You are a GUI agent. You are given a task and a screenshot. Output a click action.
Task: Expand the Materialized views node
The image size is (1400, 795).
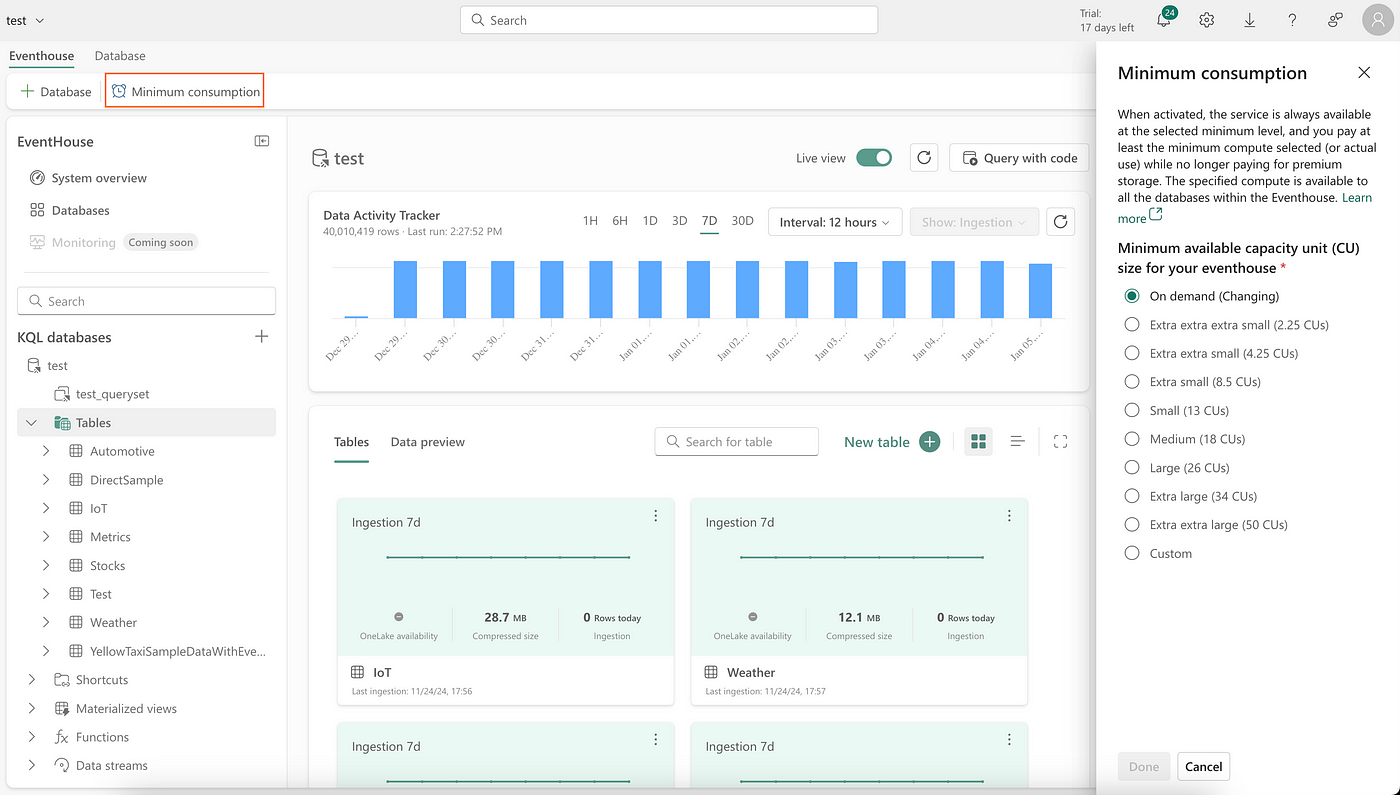click(31, 708)
